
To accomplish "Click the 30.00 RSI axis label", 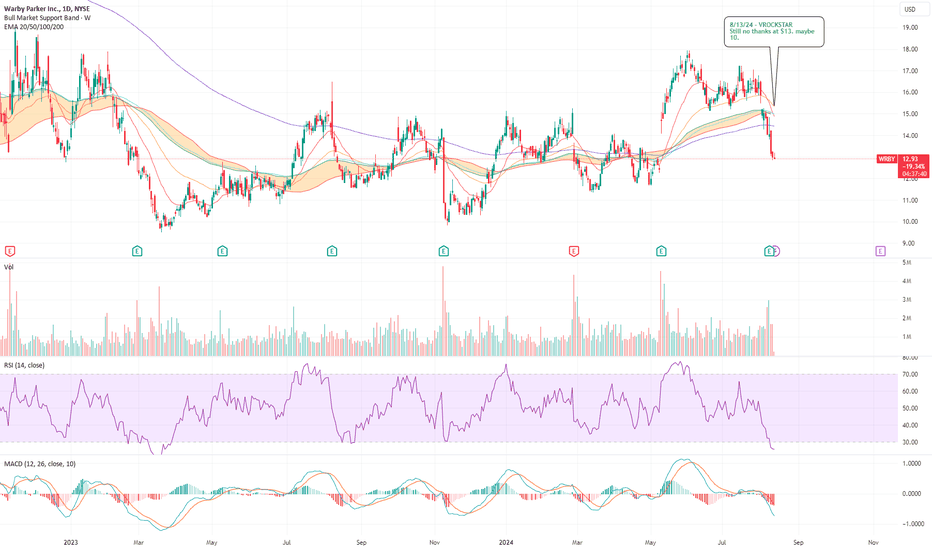I will (x=909, y=442).
